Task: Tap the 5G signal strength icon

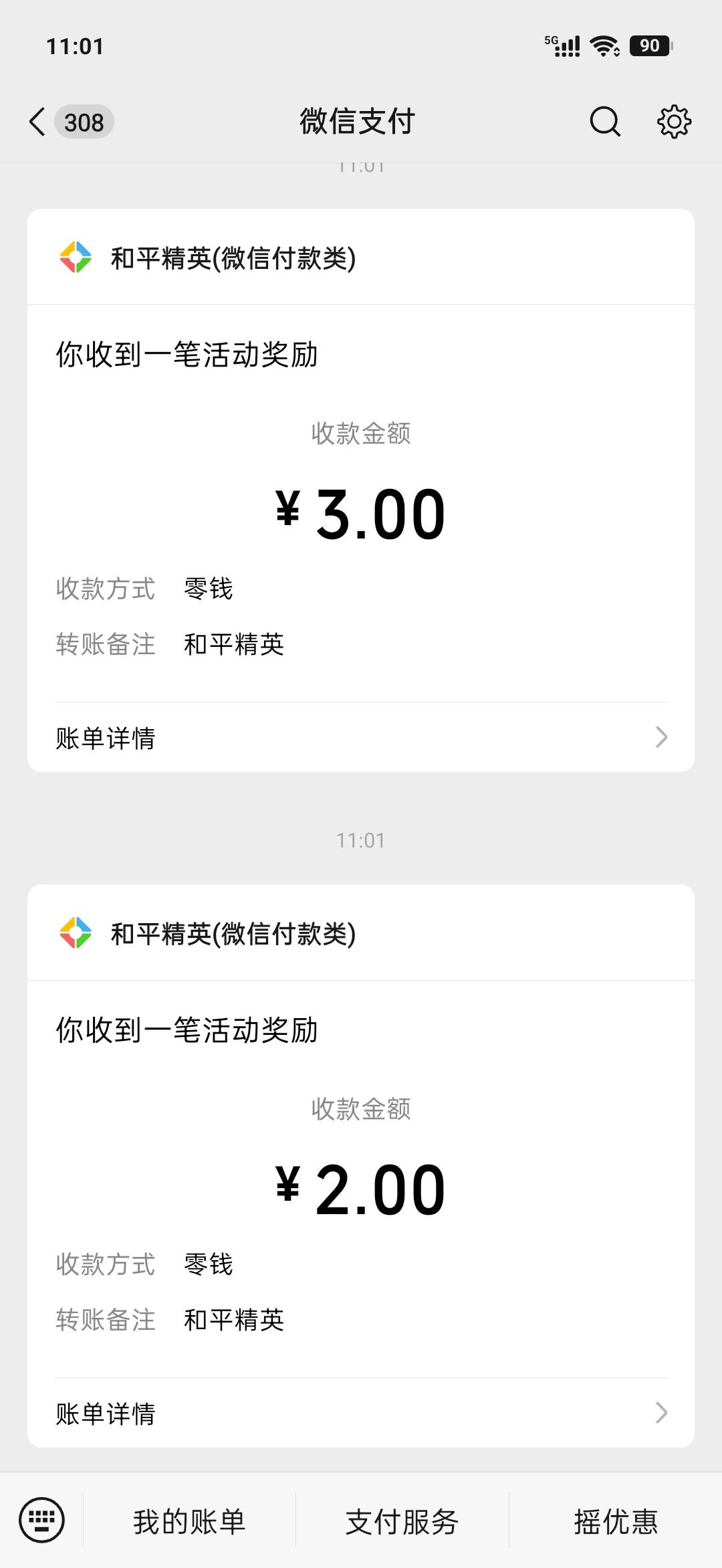Action: click(x=562, y=45)
